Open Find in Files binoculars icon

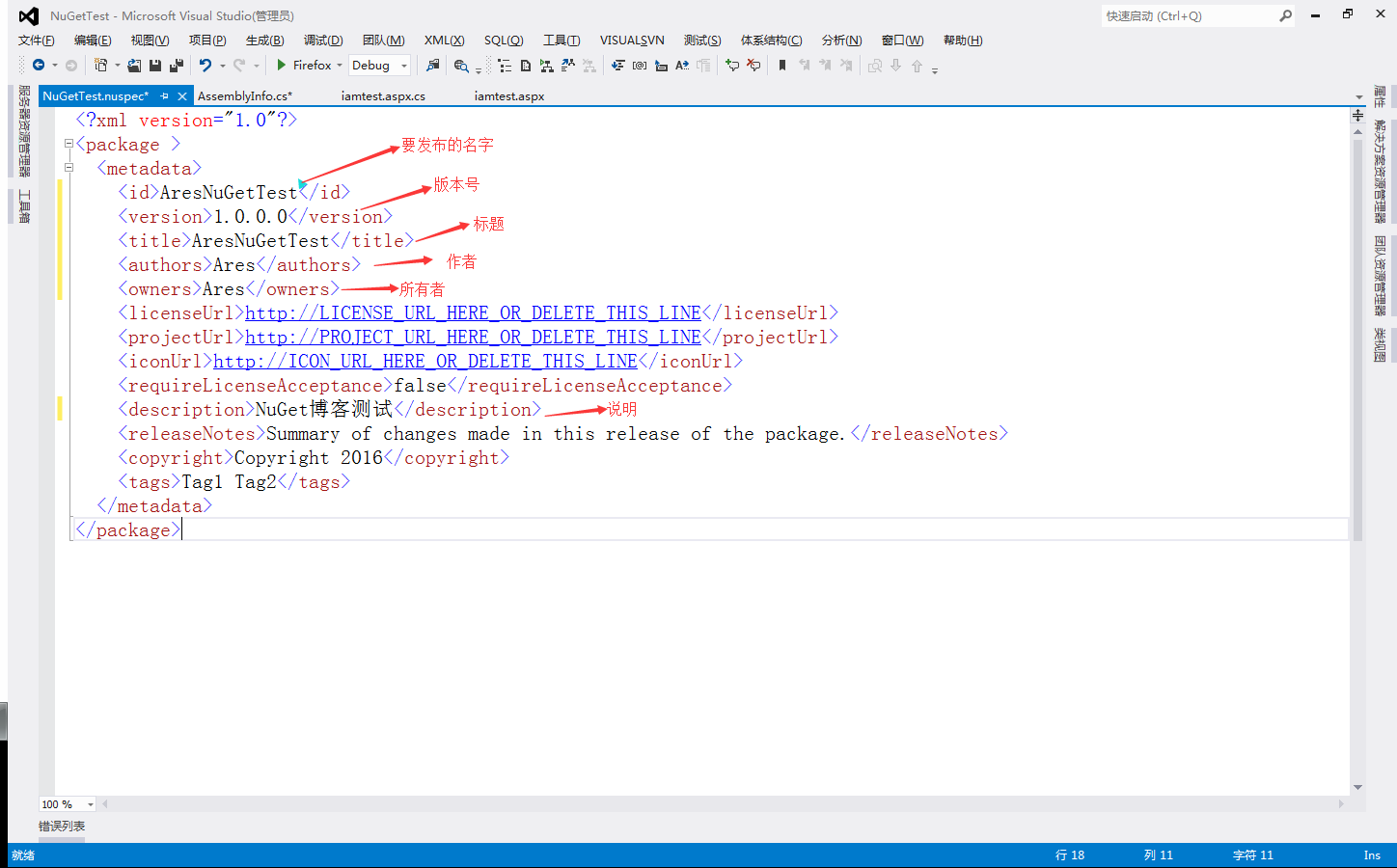[x=432, y=66]
